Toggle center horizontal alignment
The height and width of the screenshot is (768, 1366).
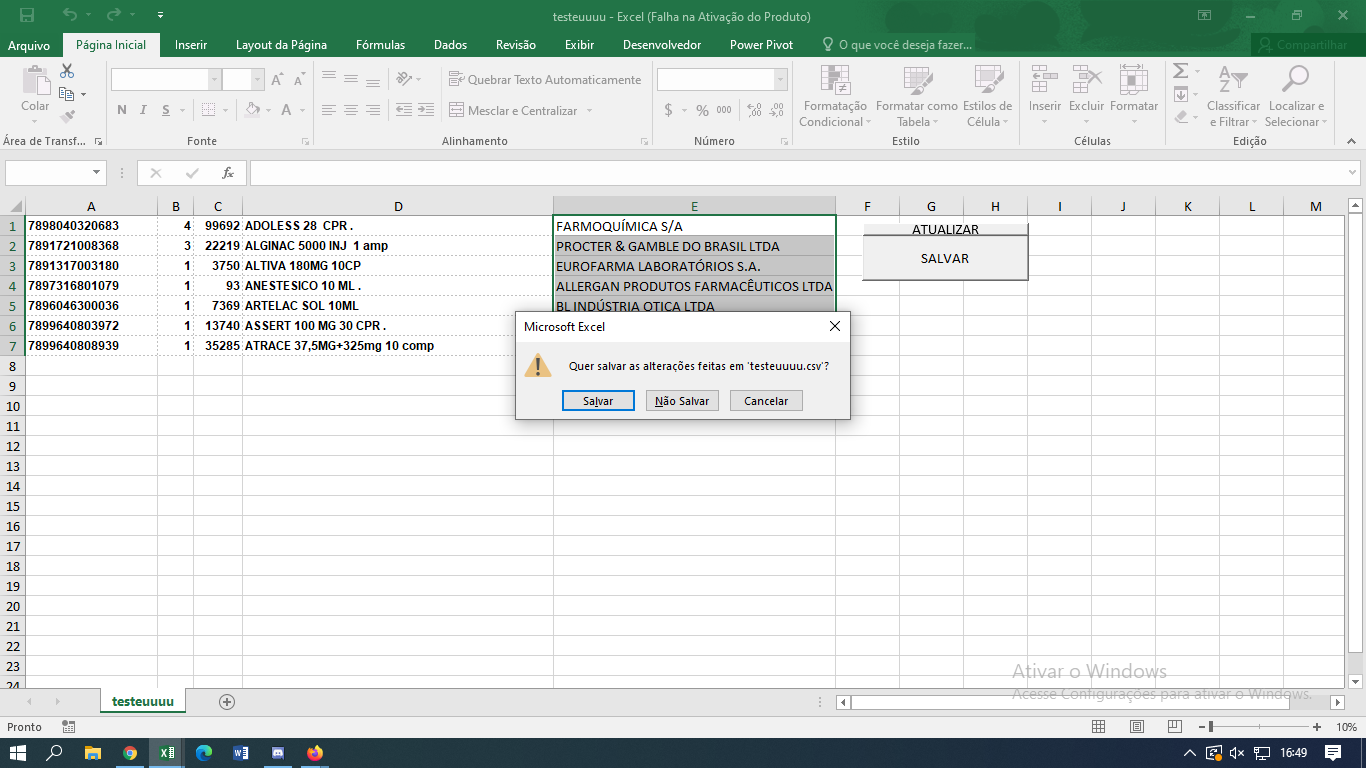click(x=351, y=110)
